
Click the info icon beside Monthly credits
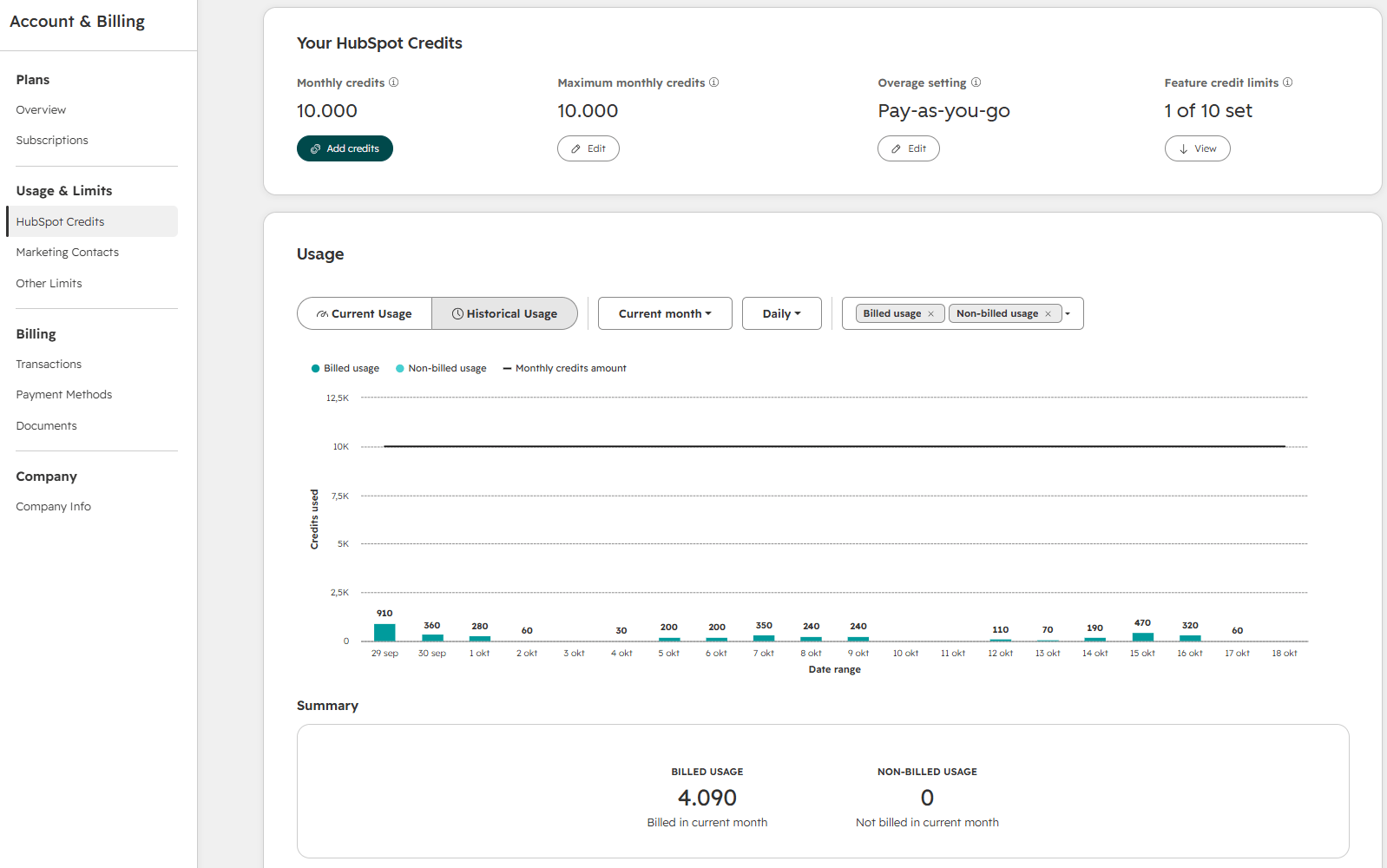tap(394, 82)
